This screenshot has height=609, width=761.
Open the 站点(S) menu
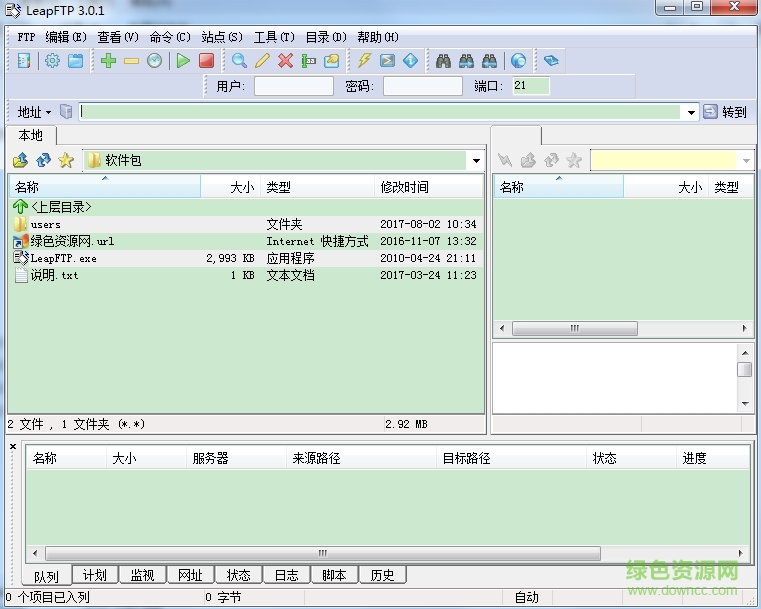tap(221, 37)
